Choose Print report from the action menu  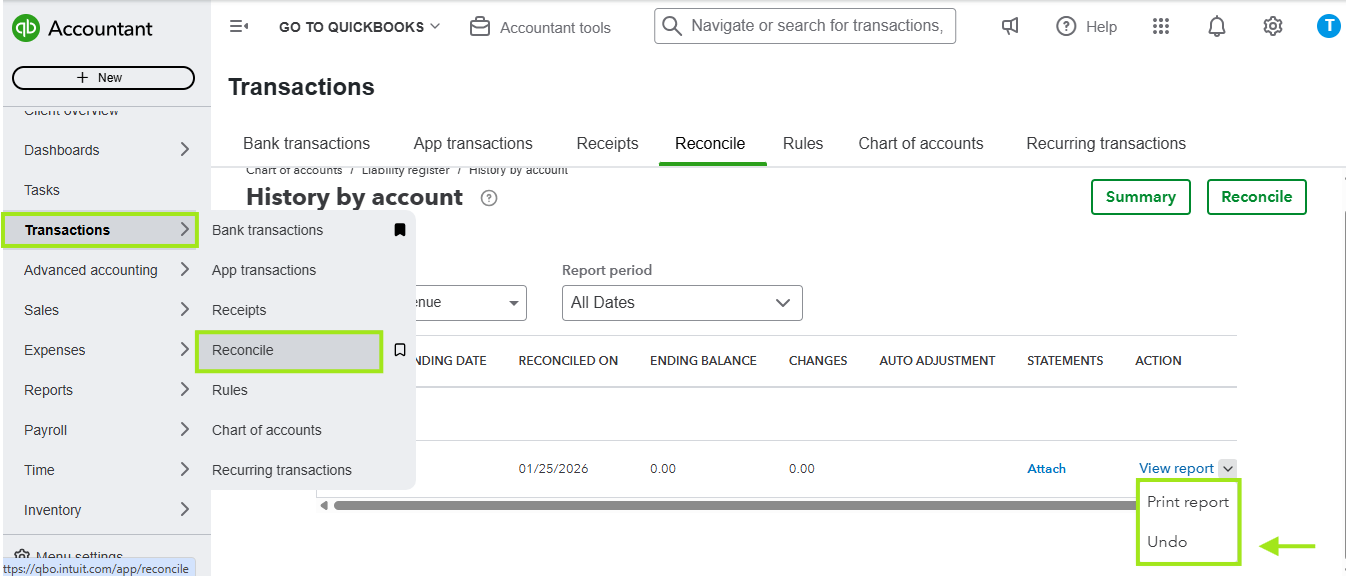[x=1187, y=502]
